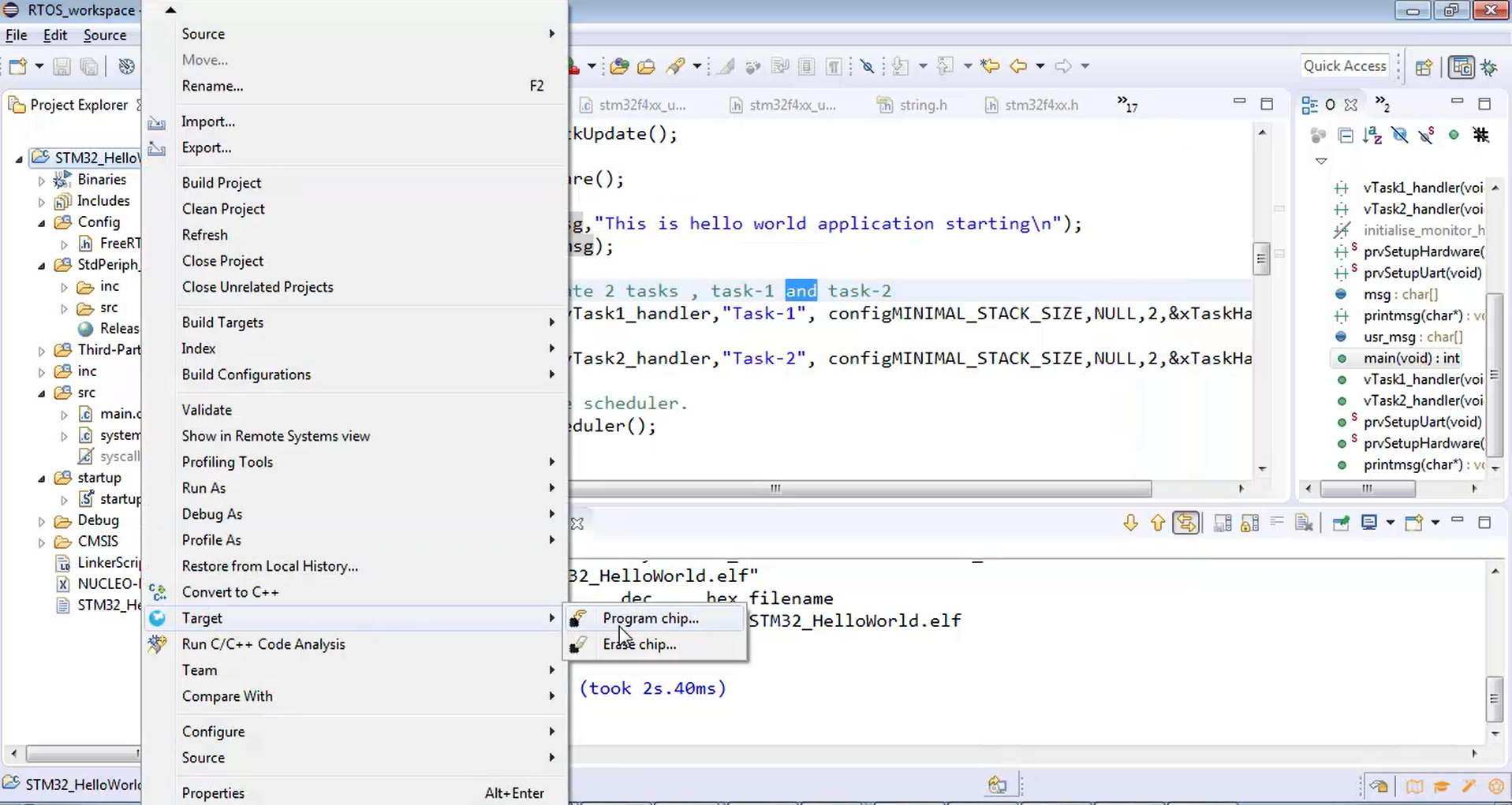Click Pin Console icon

pos(1341,523)
